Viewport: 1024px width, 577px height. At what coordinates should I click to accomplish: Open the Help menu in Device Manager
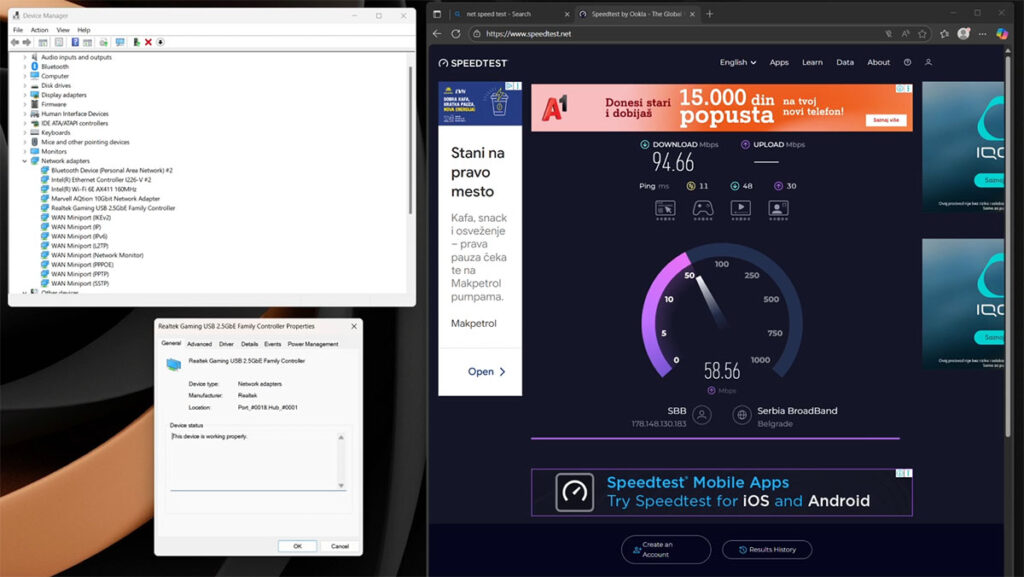coord(84,30)
